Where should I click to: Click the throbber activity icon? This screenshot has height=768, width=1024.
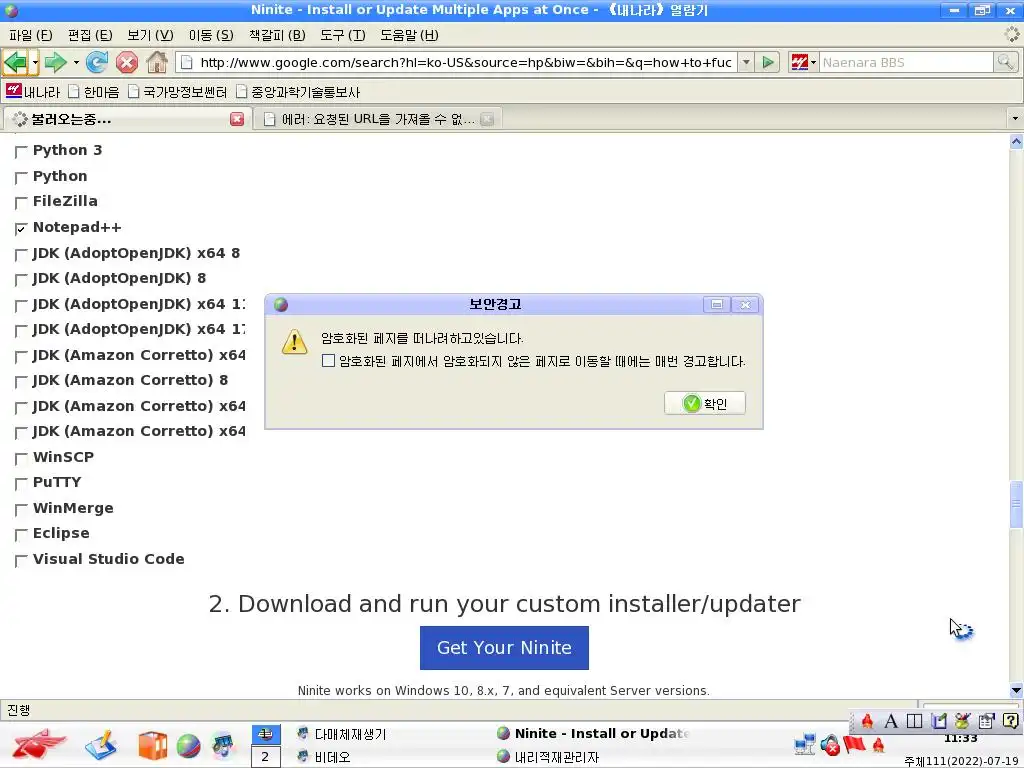click(1012, 35)
